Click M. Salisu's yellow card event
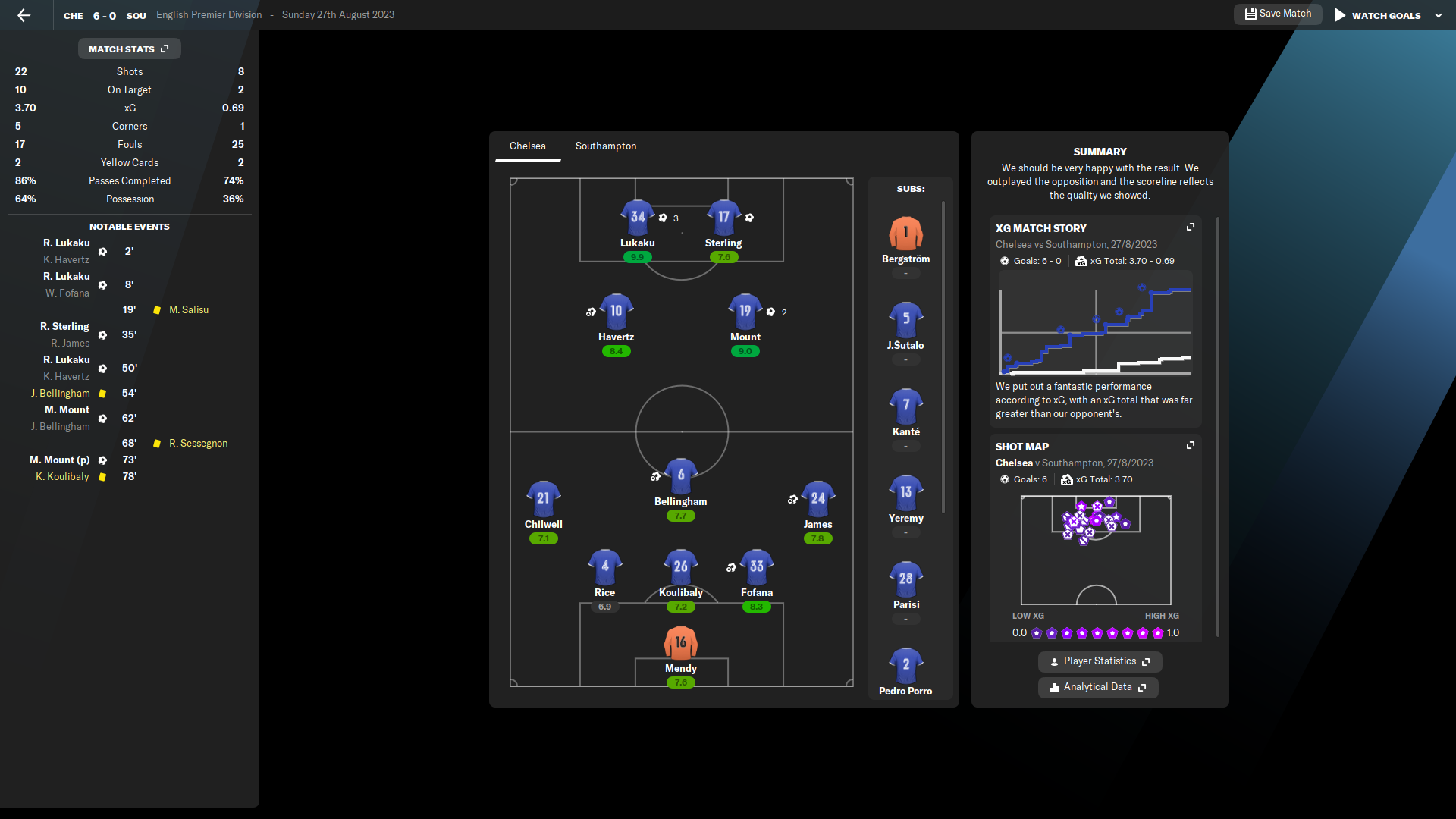This screenshot has width=1456, height=819. [157, 310]
